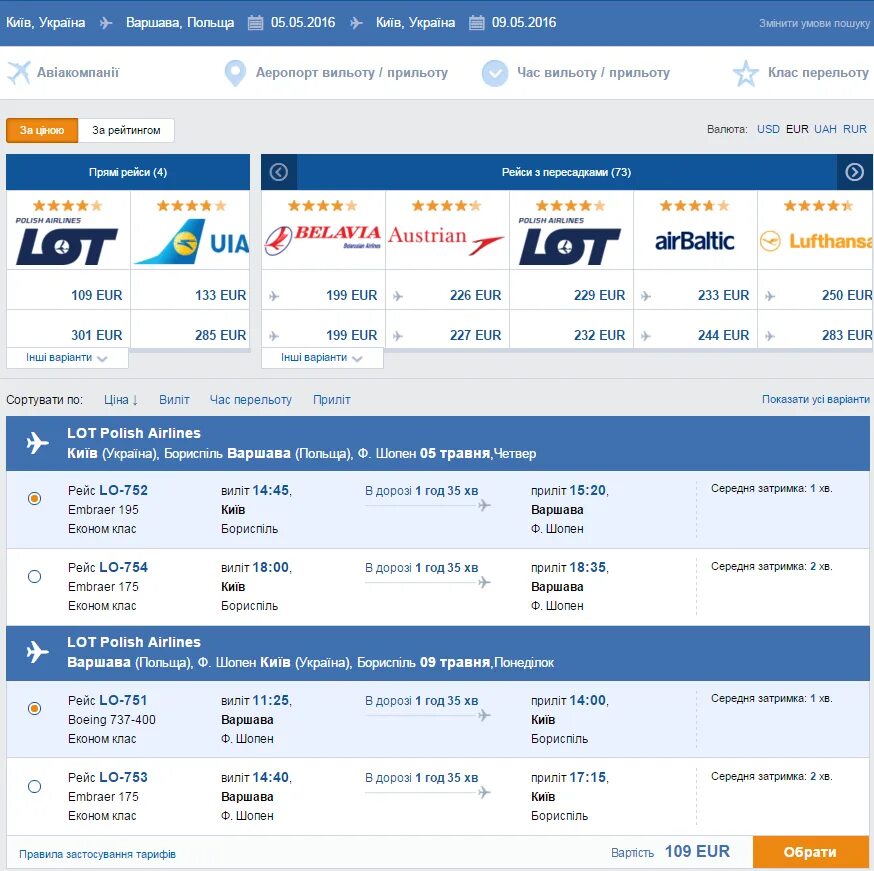Image resolution: width=874 pixels, height=871 pixels.
Task: Select the Austrian airline logo
Action: [x=446, y=240]
